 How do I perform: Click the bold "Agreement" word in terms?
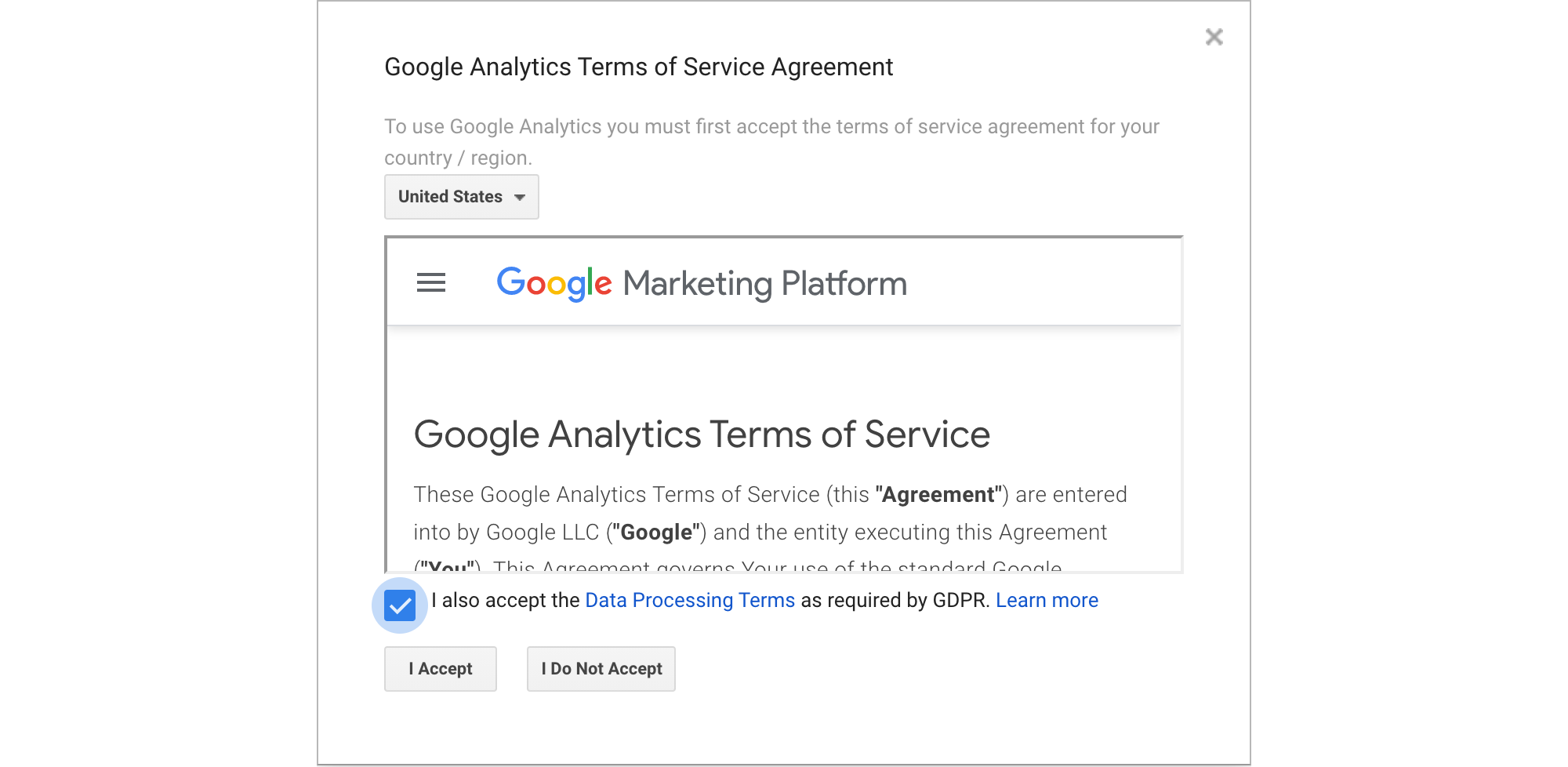click(938, 495)
